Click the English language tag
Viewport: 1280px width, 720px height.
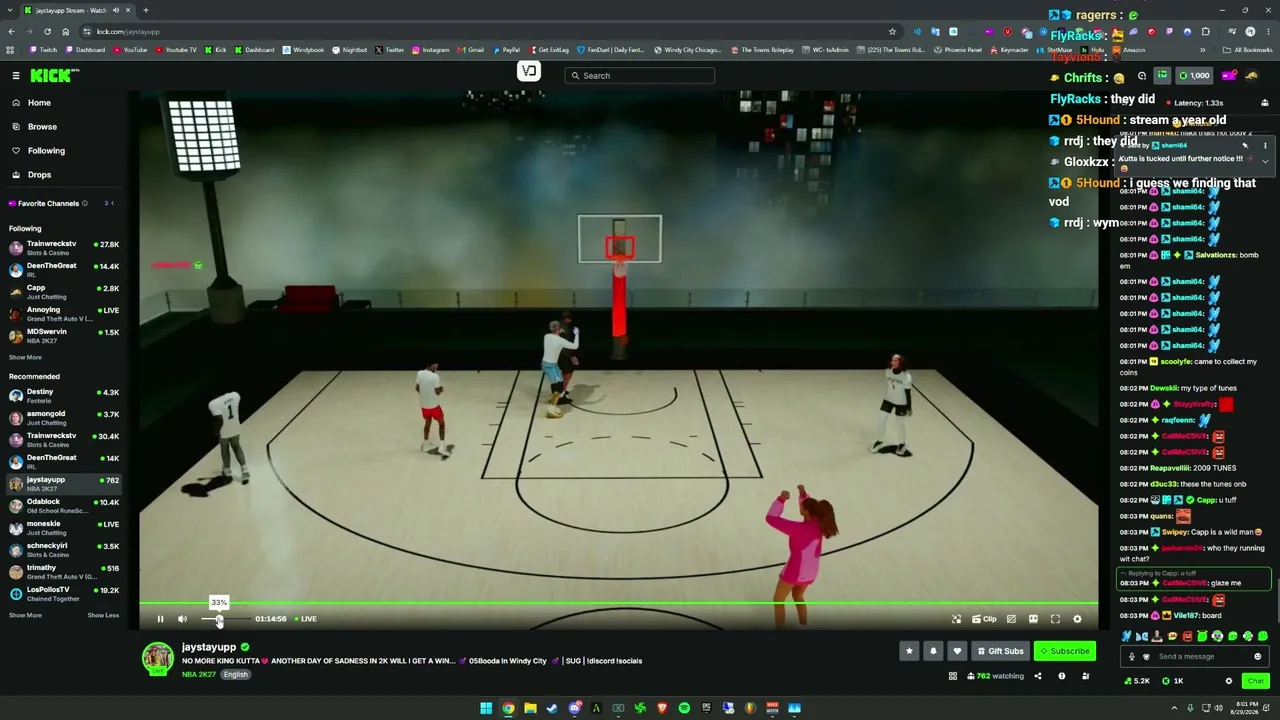click(235, 675)
